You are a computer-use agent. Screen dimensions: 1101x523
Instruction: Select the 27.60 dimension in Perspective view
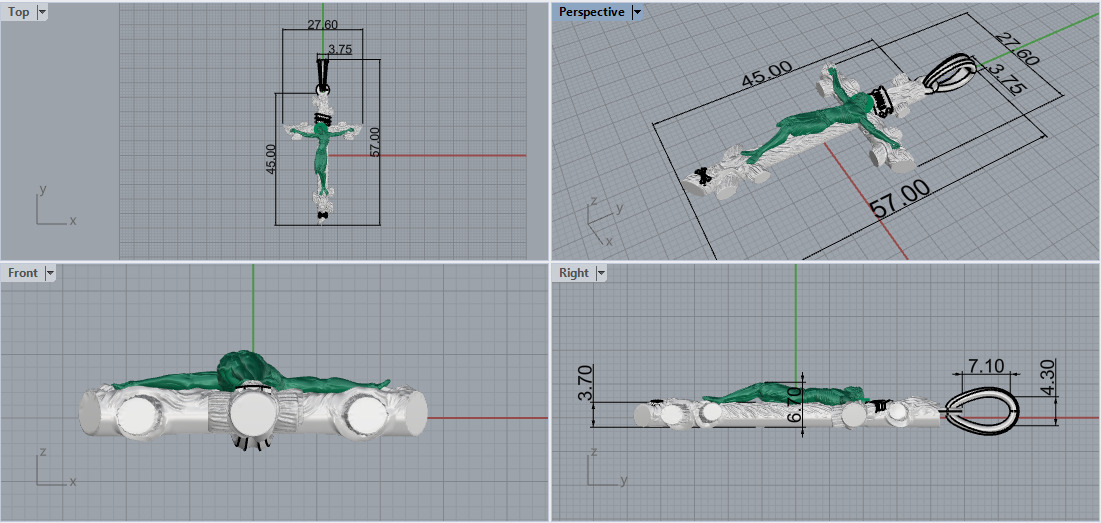pos(1017,48)
